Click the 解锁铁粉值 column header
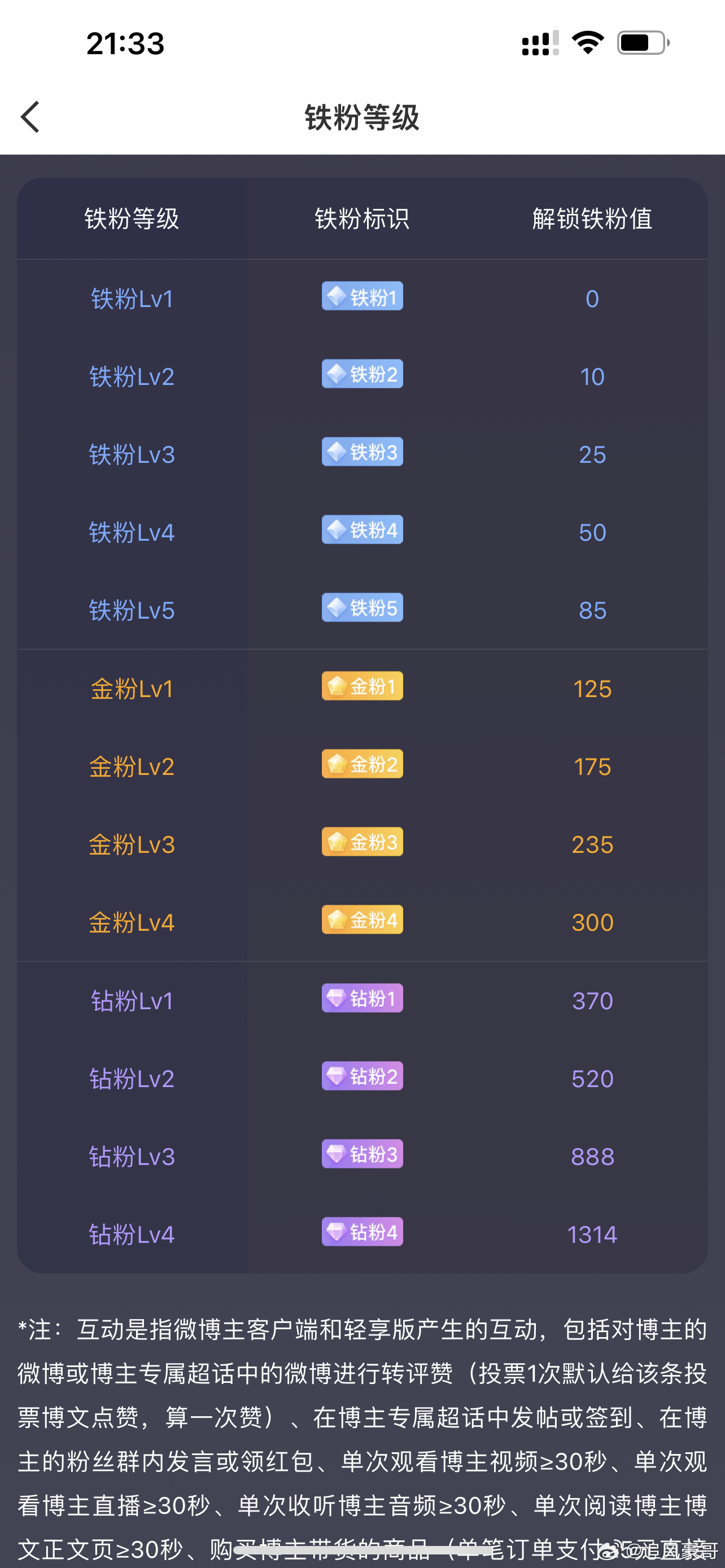This screenshot has height=1568, width=725. [592, 220]
